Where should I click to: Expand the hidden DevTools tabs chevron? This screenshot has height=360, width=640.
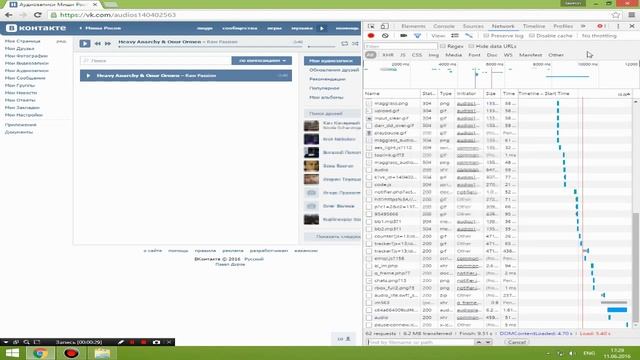[x=583, y=26]
